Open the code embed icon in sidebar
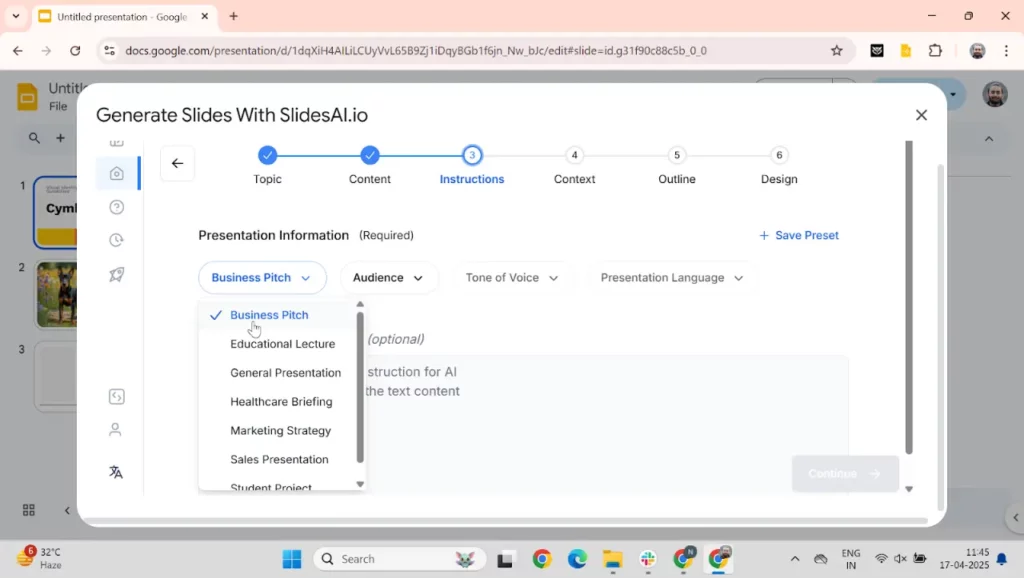The image size is (1024, 578). (x=116, y=397)
